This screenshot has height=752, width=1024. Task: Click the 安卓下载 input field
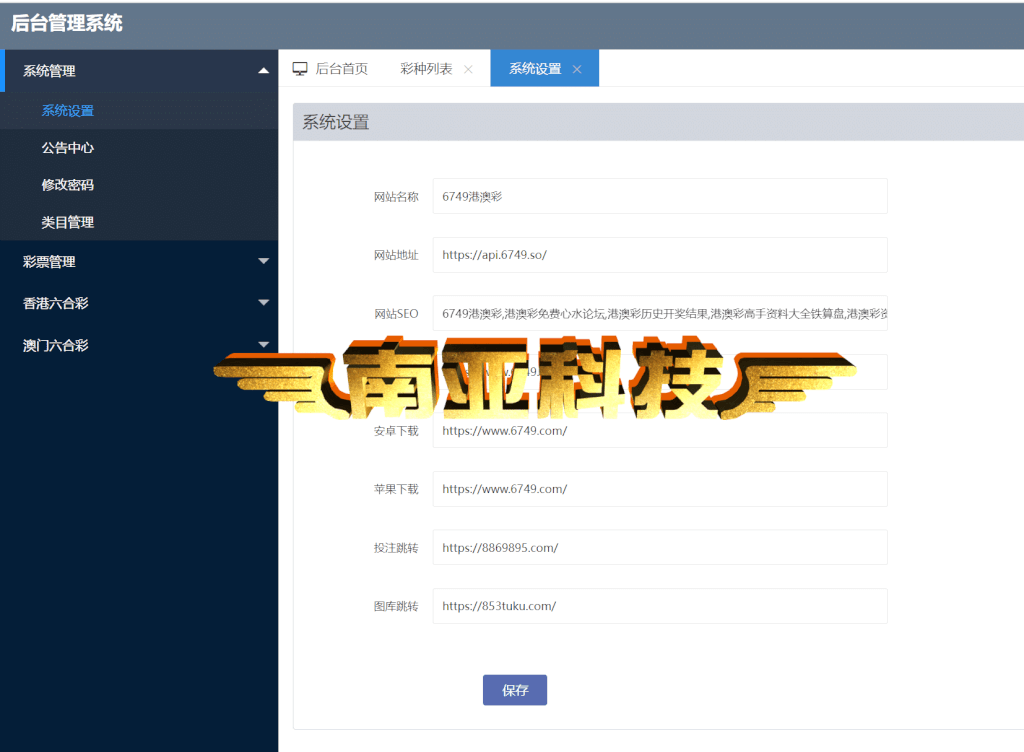pos(660,430)
